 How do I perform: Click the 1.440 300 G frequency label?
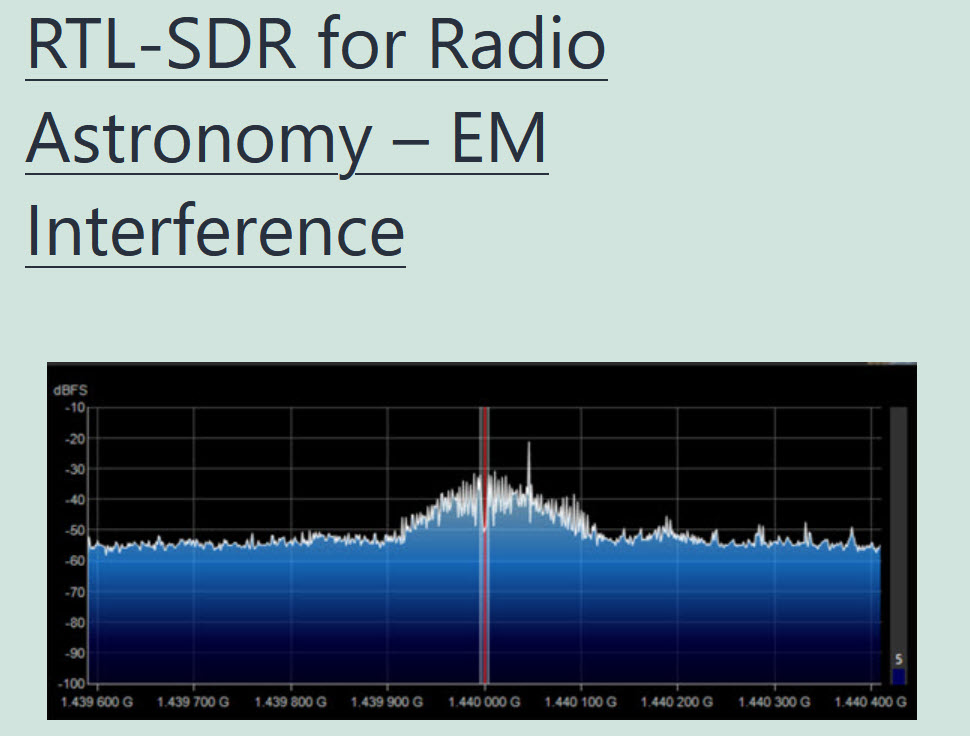coord(776,703)
